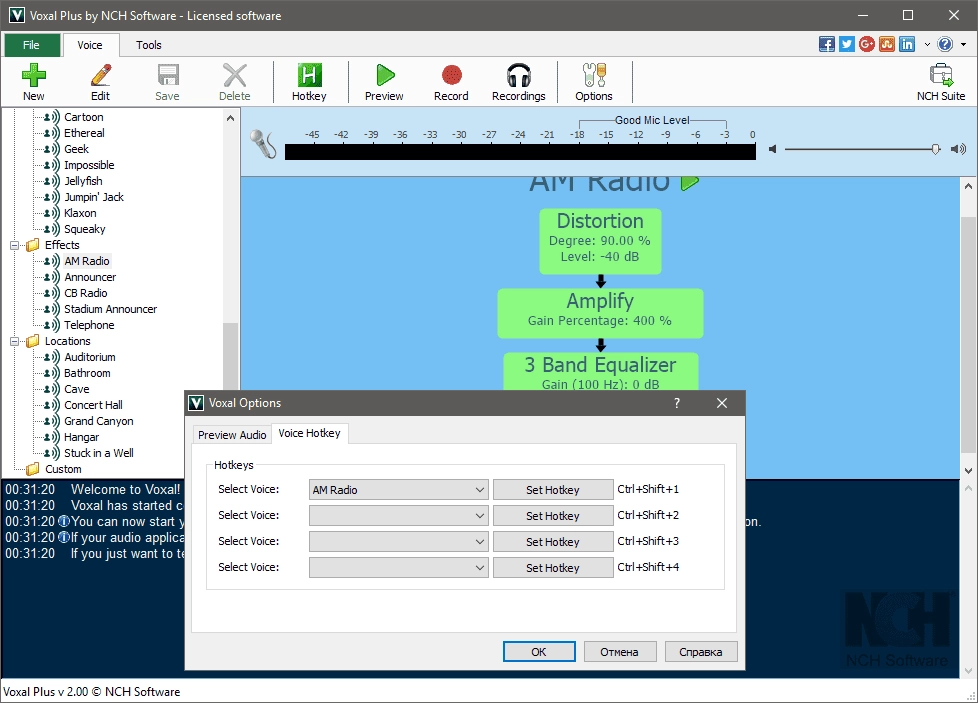The width and height of the screenshot is (978, 703).
Task: Start voice Preview from the toolbar
Action: (x=384, y=82)
